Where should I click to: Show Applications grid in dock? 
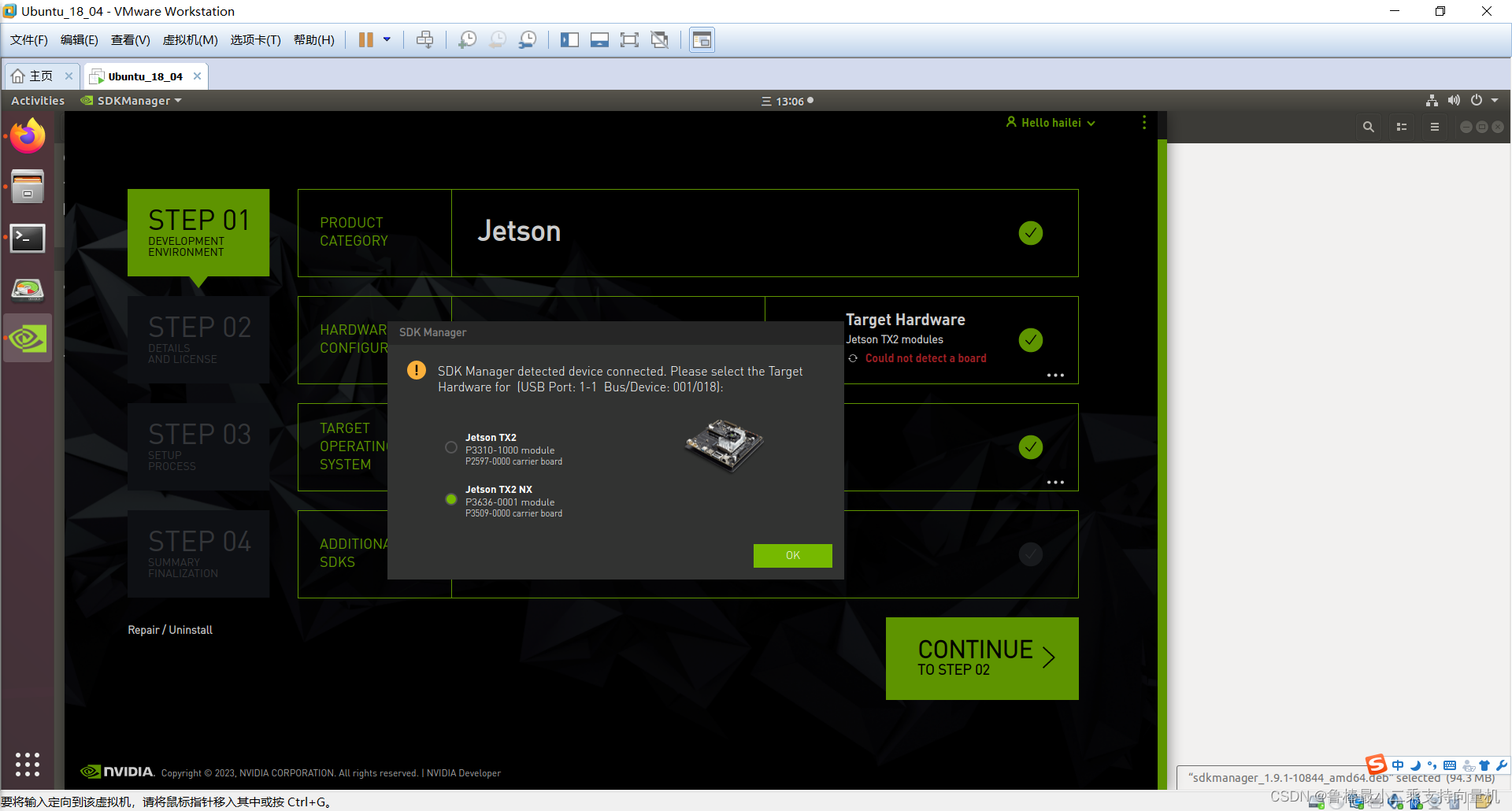point(28,764)
